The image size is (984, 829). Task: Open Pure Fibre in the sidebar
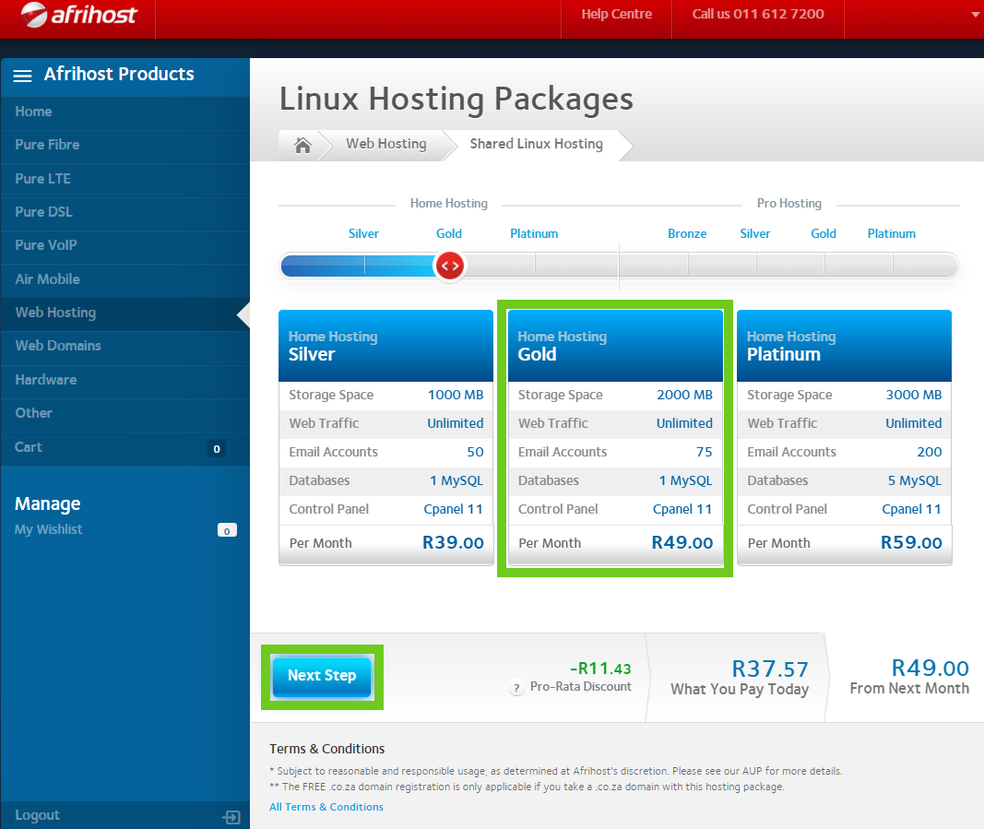pyautogui.click(x=47, y=145)
